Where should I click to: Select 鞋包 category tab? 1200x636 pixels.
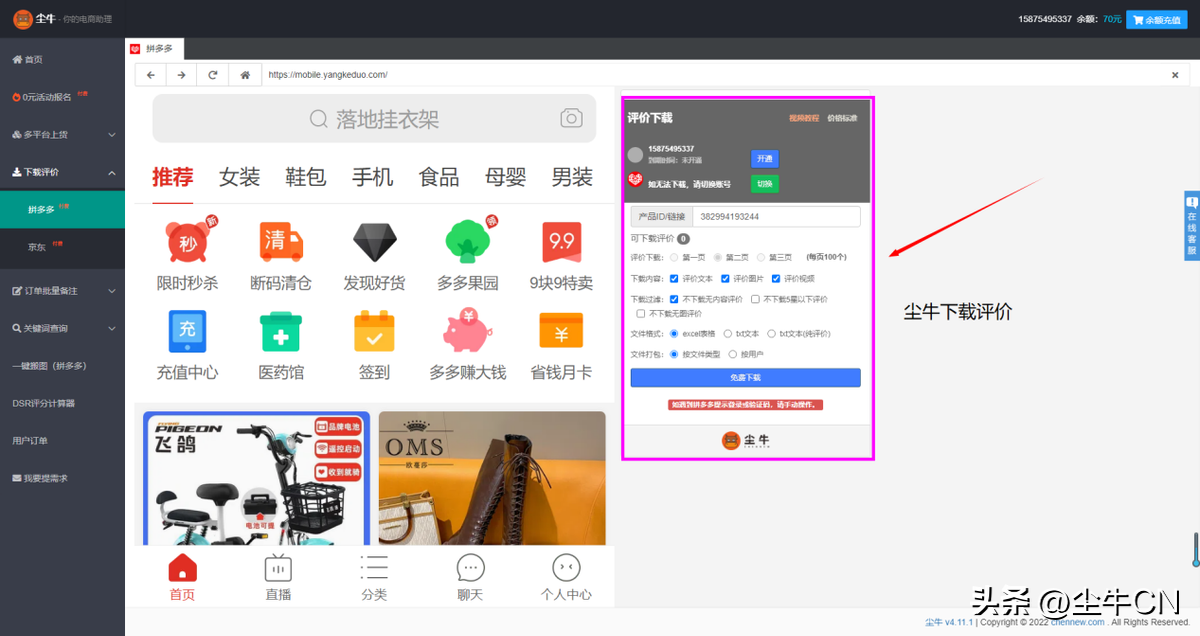pos(306,177)
